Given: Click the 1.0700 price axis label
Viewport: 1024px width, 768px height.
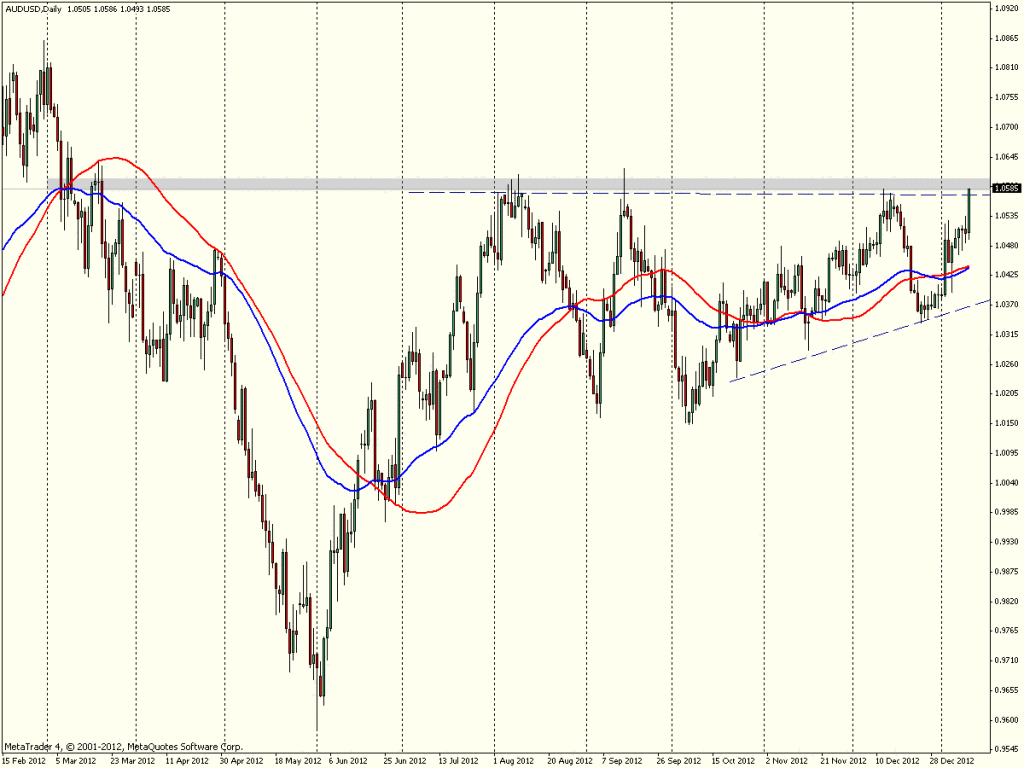Looking at the screenshot, I should [1006, 127].
